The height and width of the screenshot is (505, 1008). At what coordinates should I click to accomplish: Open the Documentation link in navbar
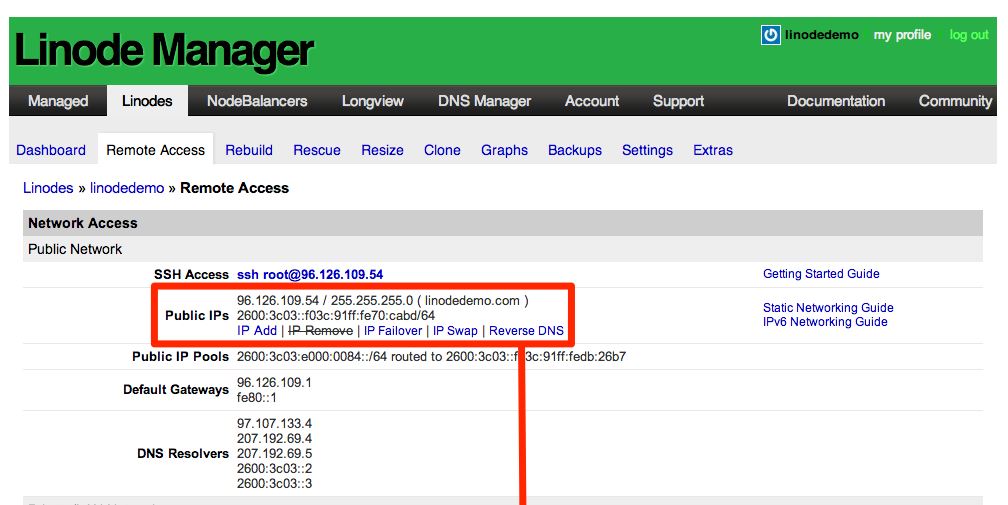(x=836, y=101)
